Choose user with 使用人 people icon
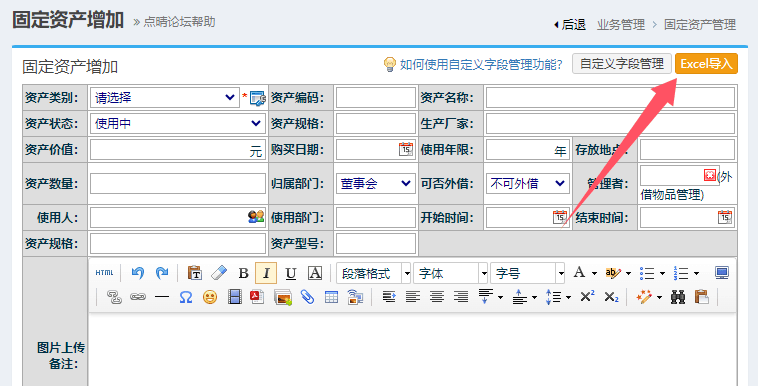This screenshot has width=758, height=386. pos(256,217)
